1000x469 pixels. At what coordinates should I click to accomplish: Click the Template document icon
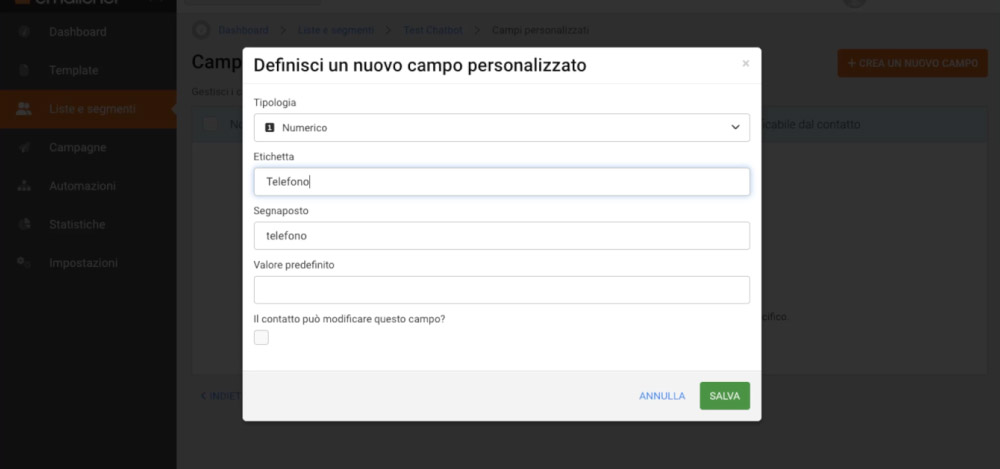click(24, 70)
